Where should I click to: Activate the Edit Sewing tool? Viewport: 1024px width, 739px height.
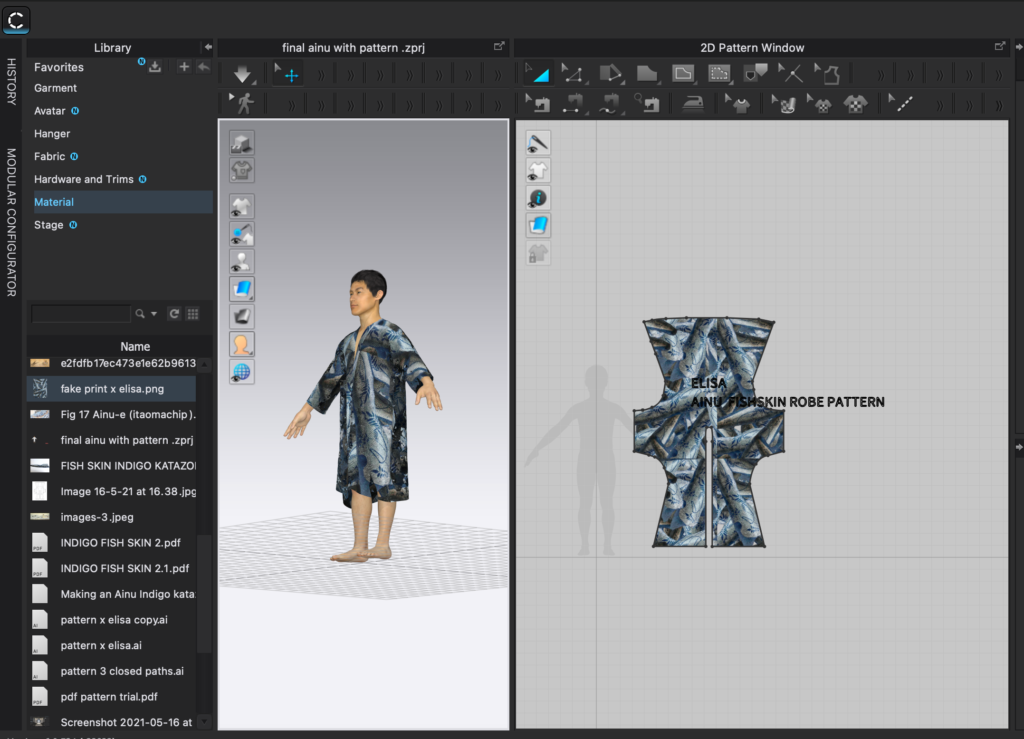539,103
